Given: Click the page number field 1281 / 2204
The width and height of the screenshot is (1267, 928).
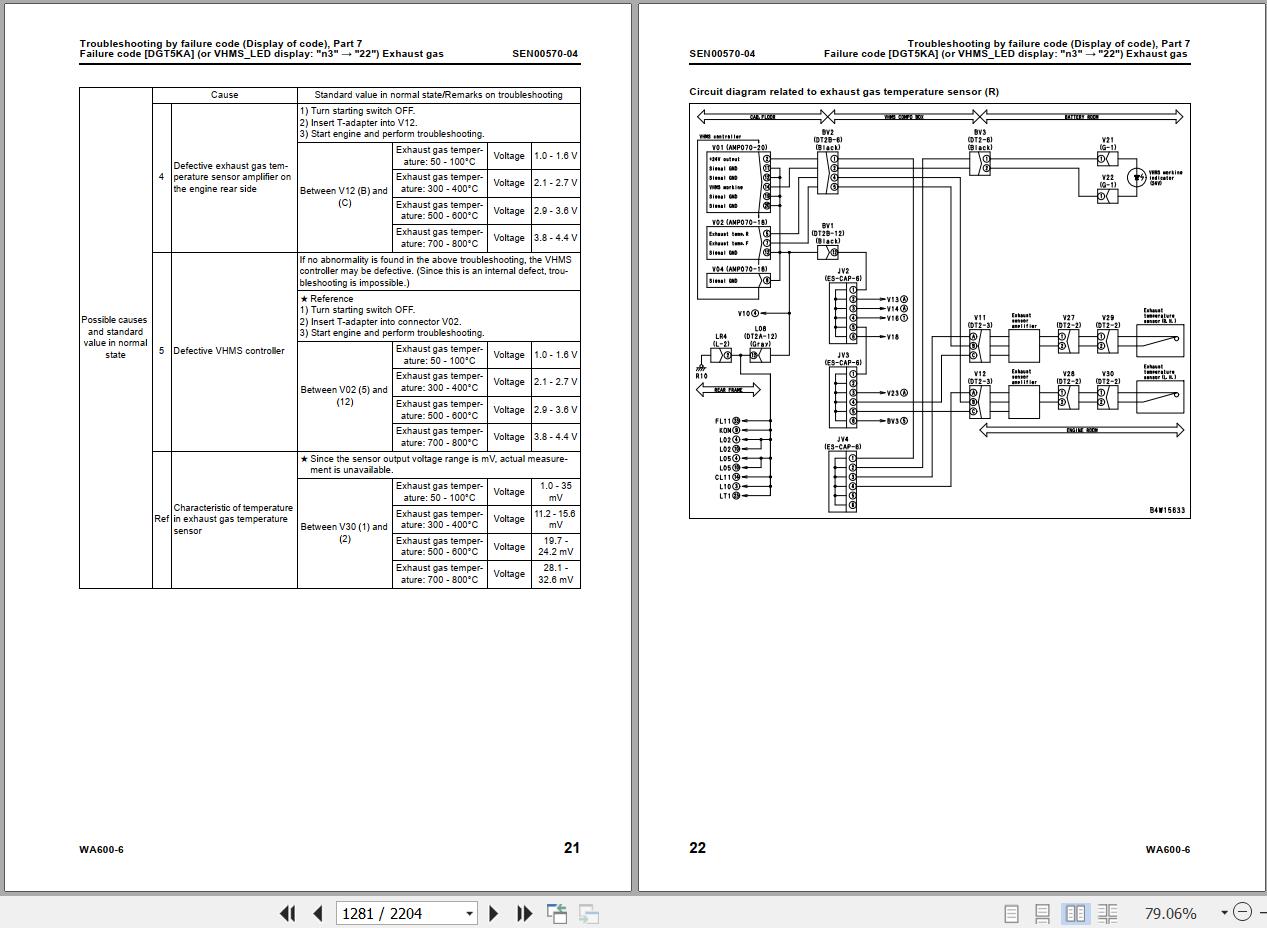Looking at the screenshot, I should pos(398,913).
